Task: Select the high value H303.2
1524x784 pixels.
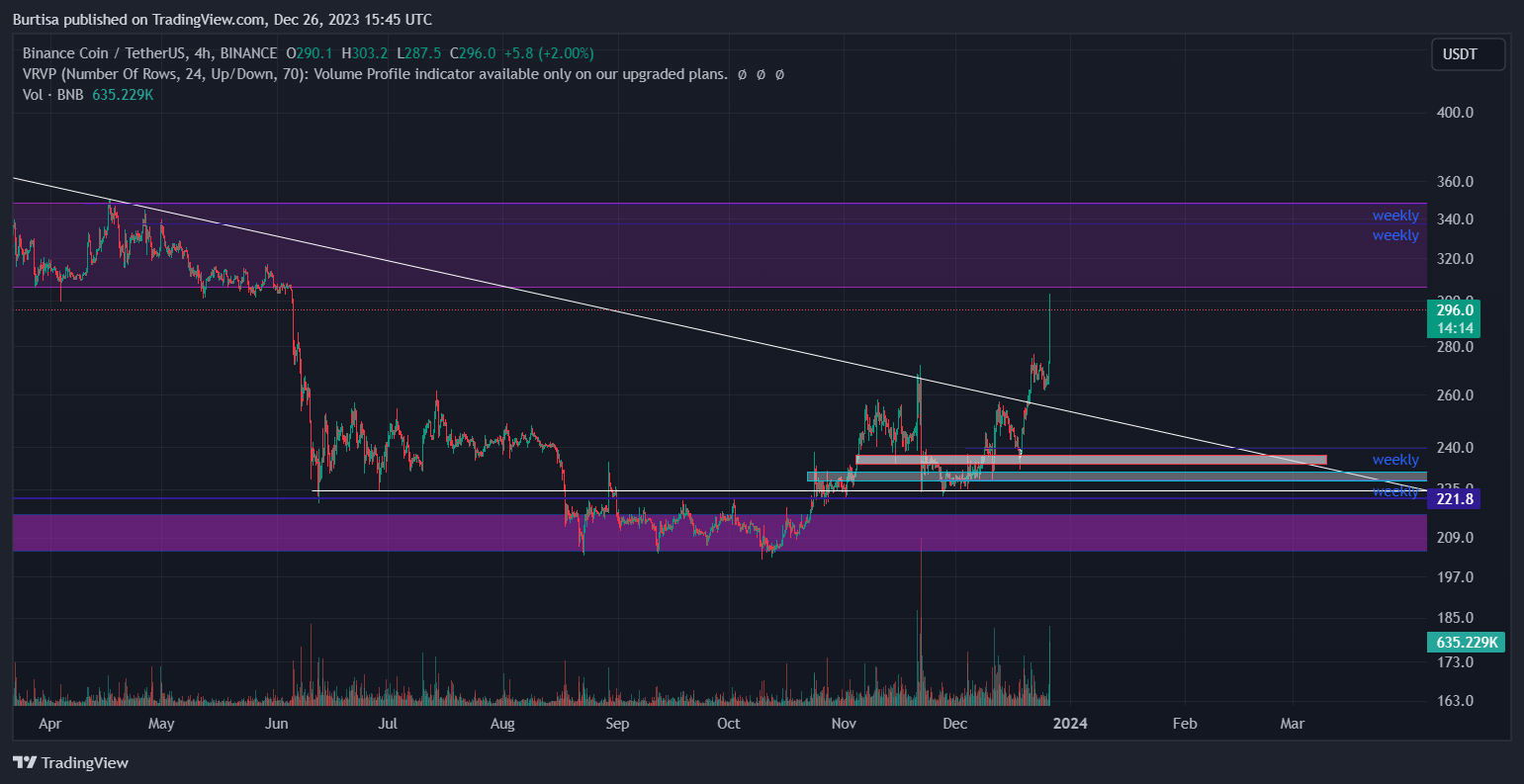Action: tap(366, 53)
